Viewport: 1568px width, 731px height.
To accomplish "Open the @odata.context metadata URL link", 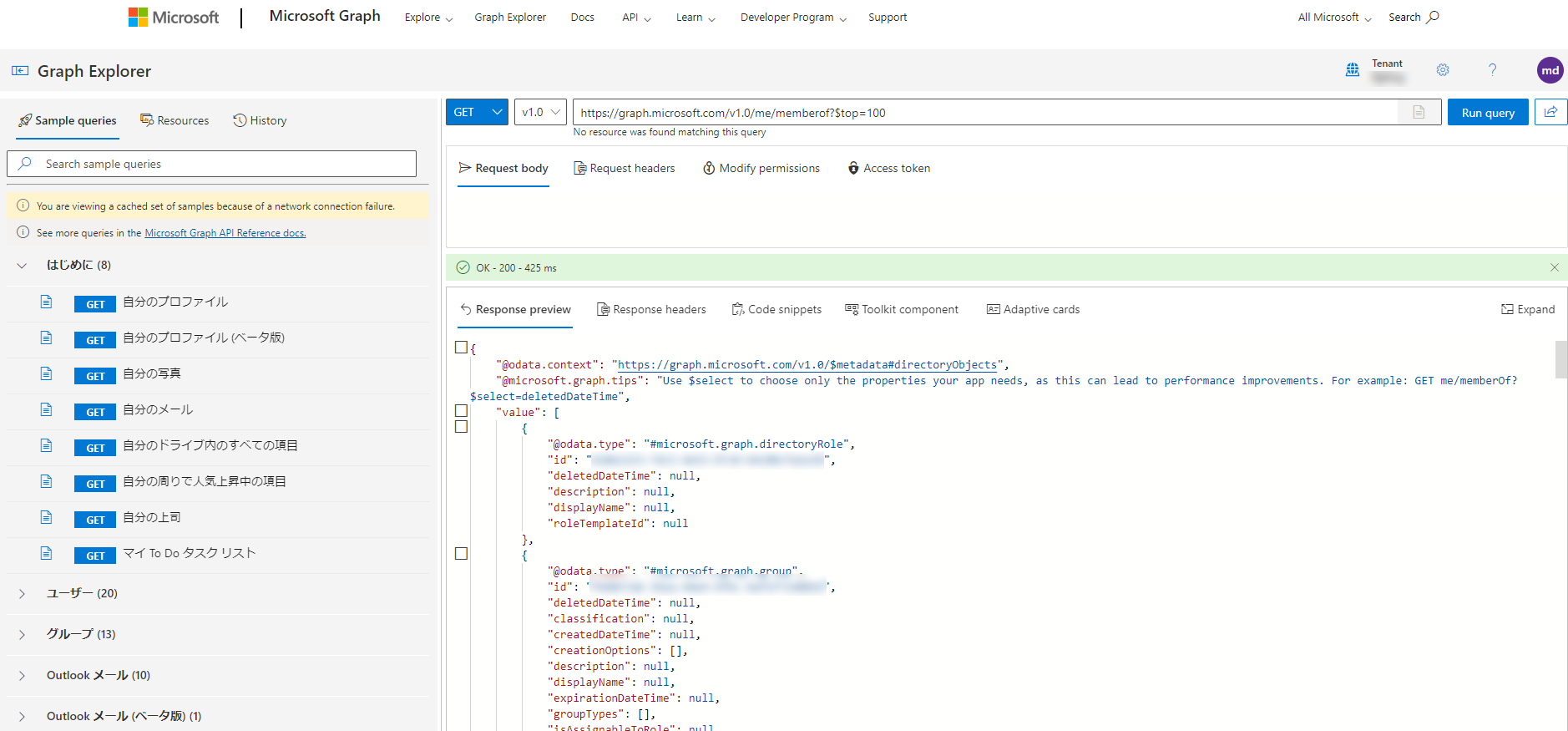I will tap(807, 365).
